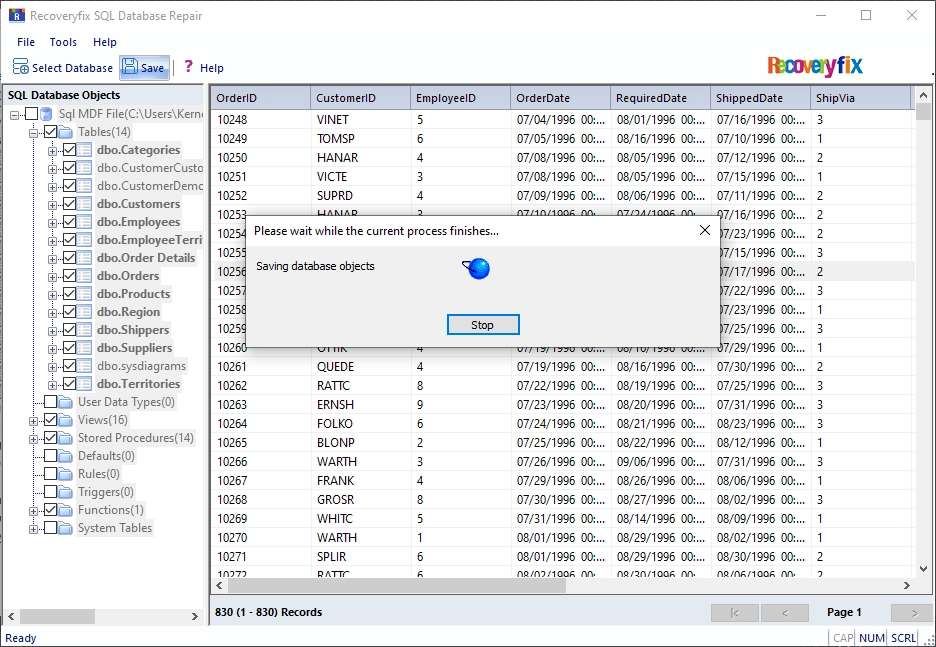The image size is (936, 647).
Task: Go to the previous records page
Action: click(785, 613)
